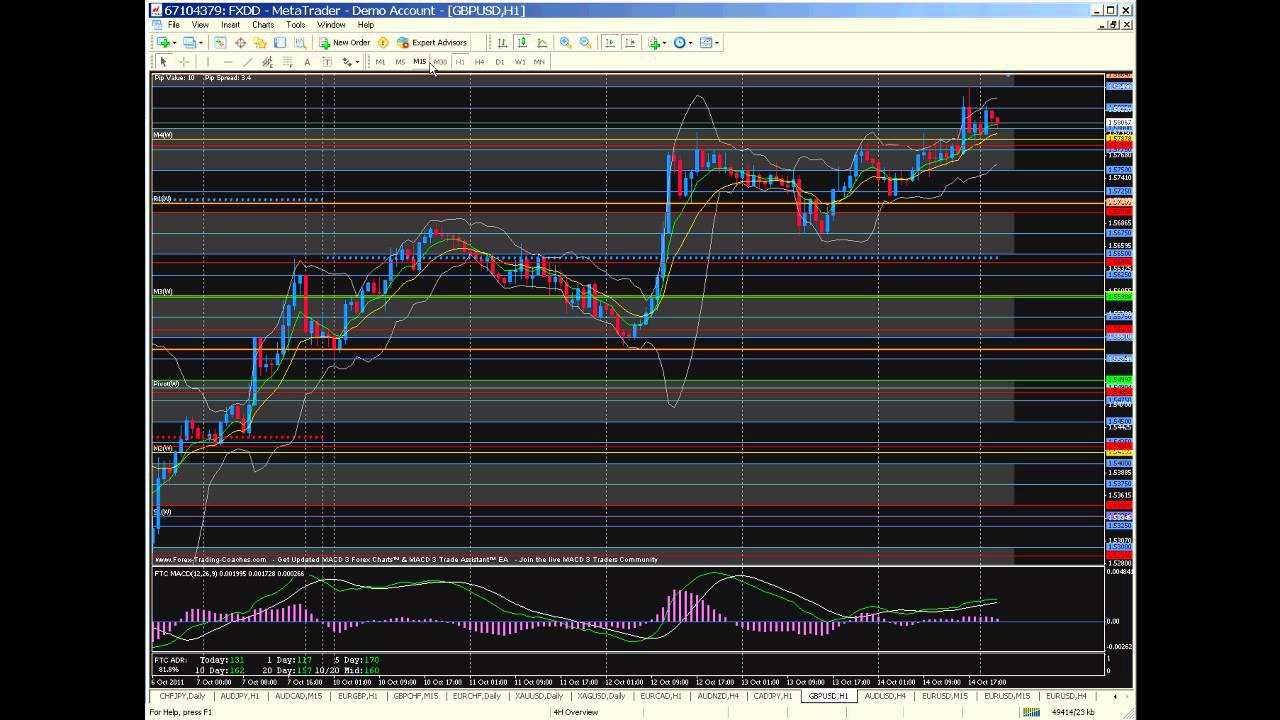Switch timeframe to M1
Viewport: 1280px width, 720px height.
pos(380,62)
